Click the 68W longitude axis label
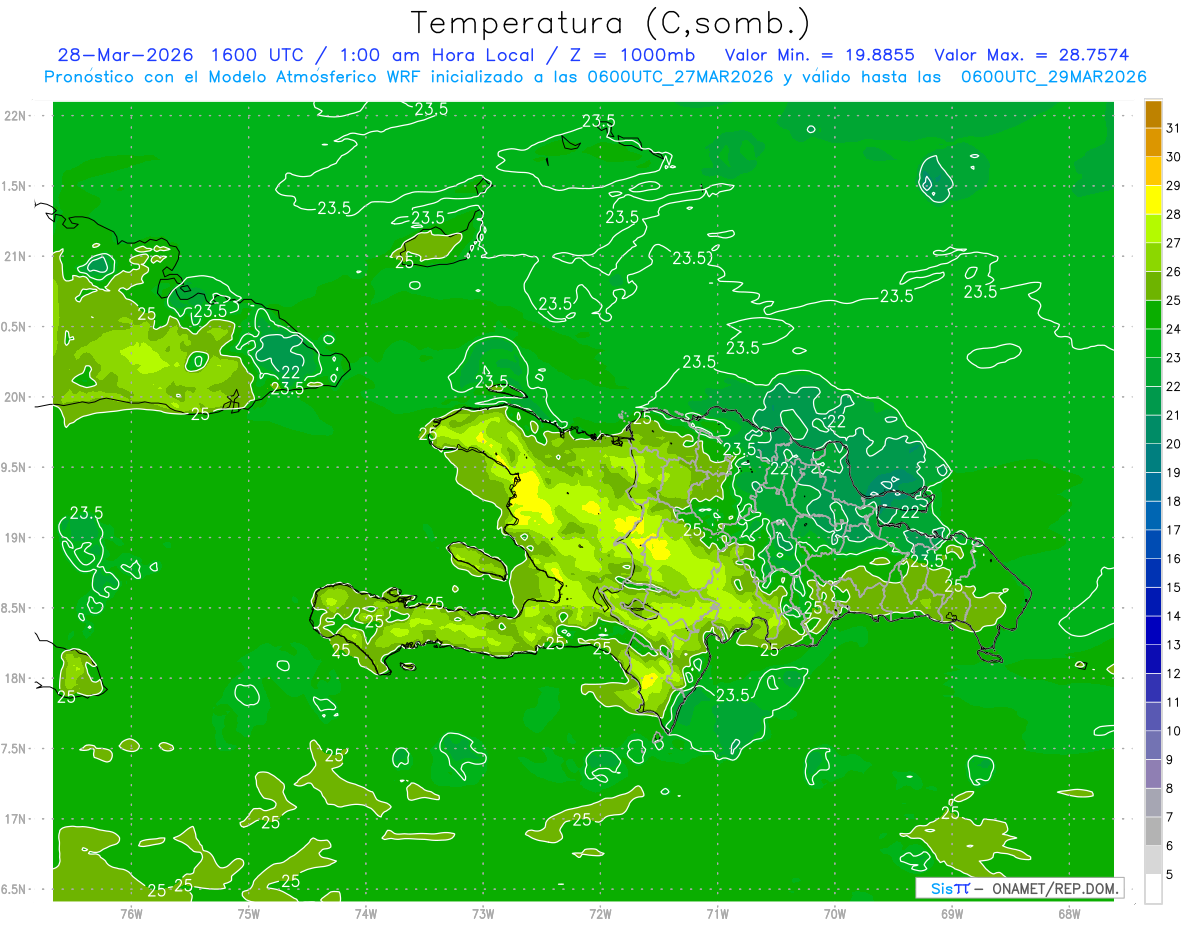 [x=1068, y=913]
